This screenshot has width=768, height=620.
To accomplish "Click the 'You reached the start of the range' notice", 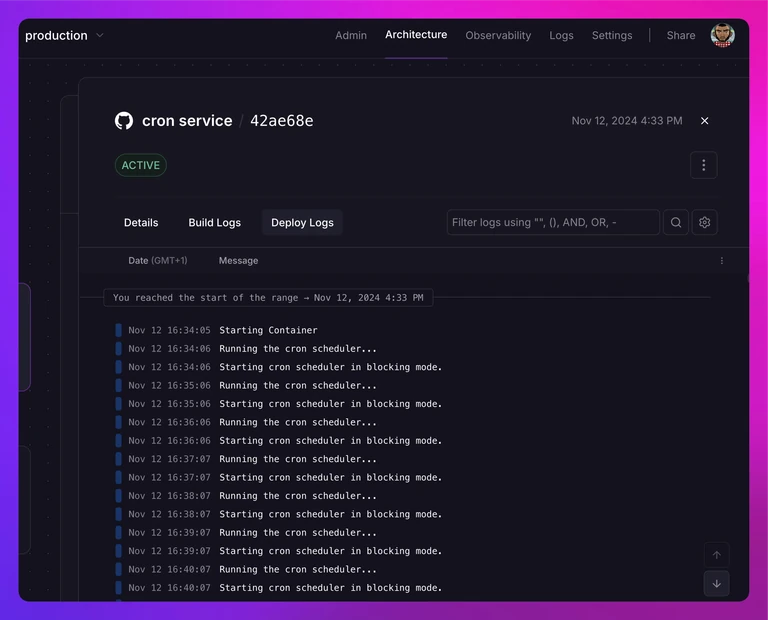I will pos(268,297).
